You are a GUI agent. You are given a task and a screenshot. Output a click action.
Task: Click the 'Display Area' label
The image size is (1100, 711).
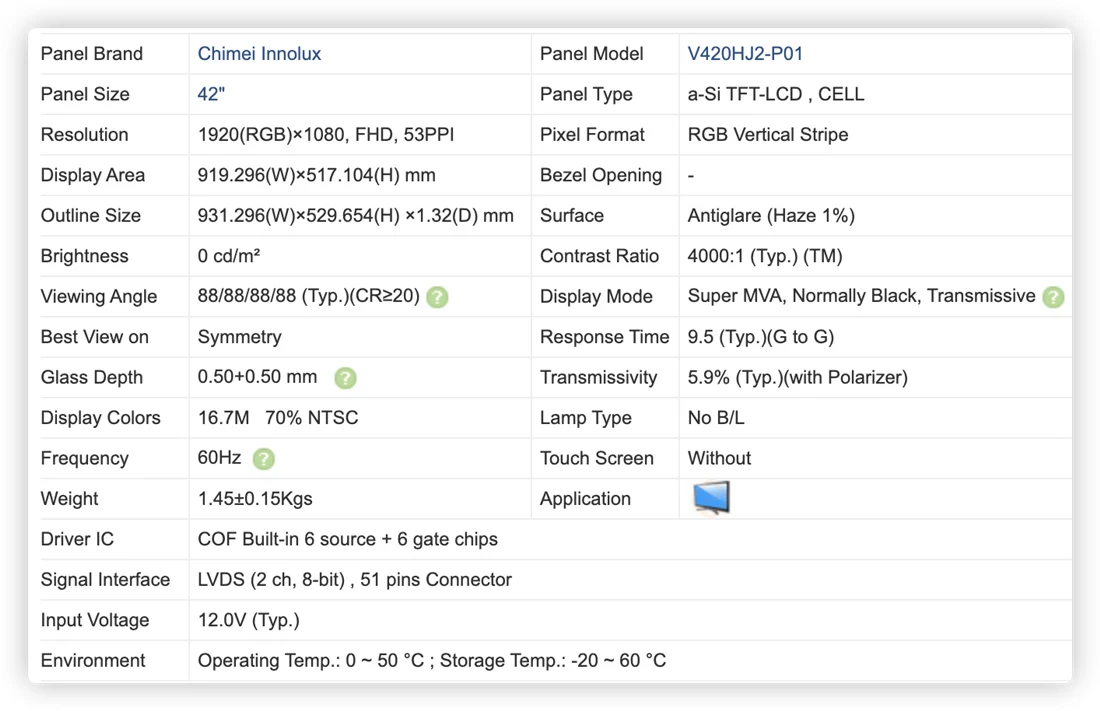point(93,175)
